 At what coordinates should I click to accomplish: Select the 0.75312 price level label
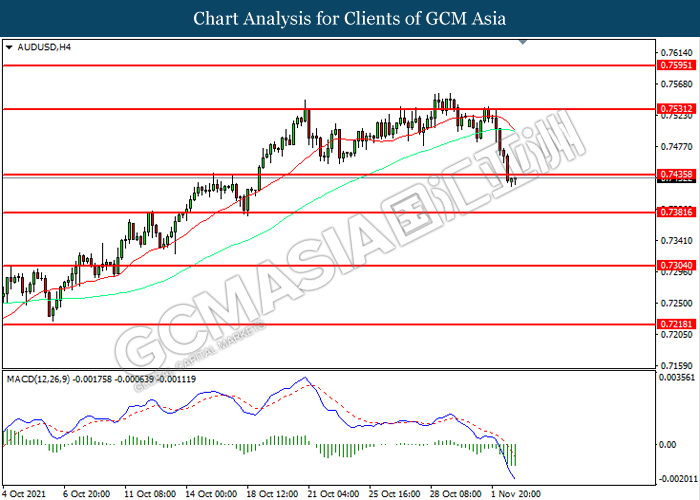677,108
